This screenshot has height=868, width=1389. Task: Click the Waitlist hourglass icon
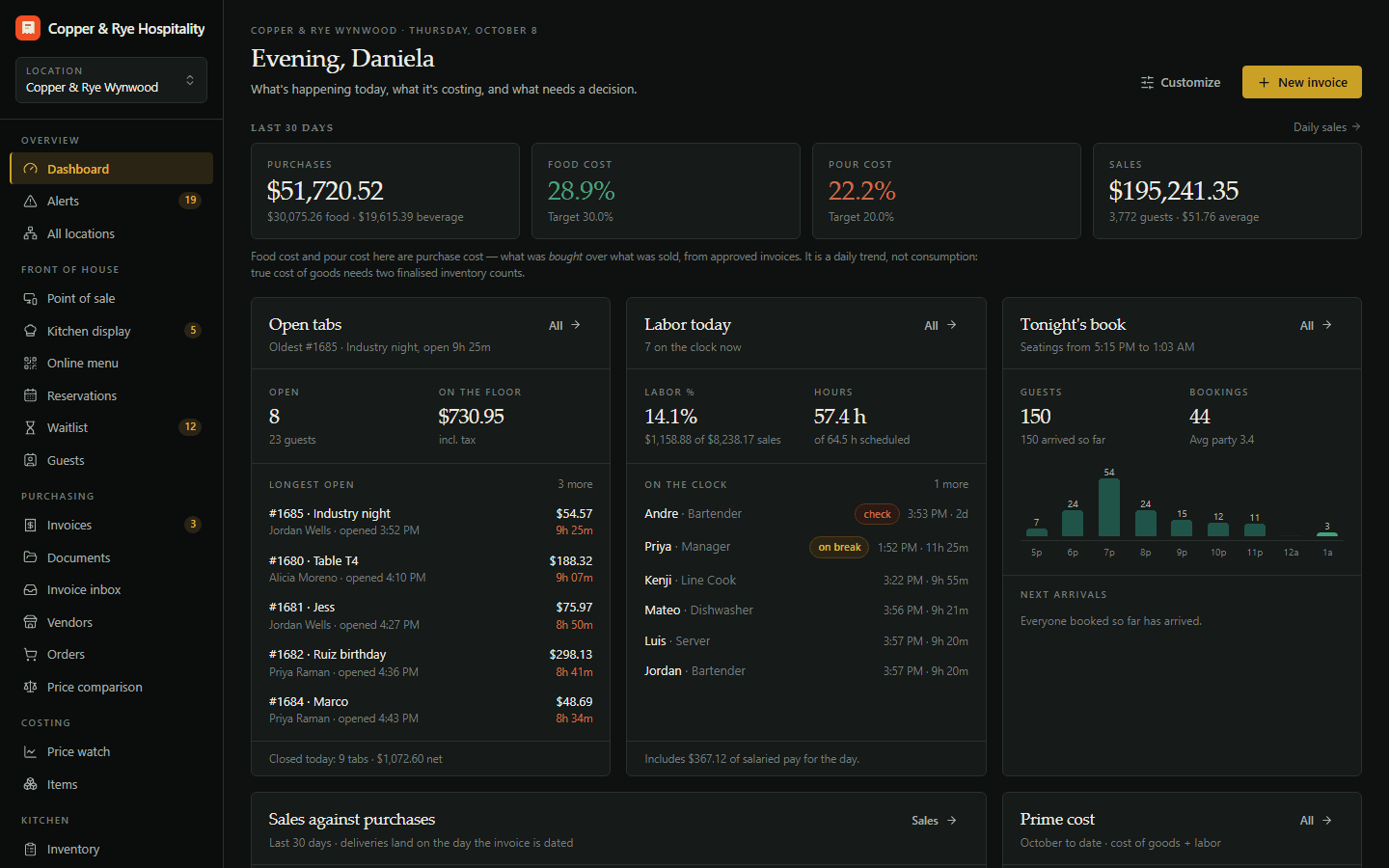(30, 427)
